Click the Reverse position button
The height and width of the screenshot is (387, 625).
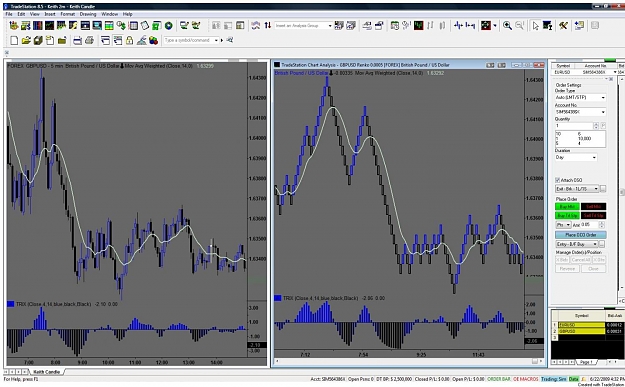coord(567,269)
